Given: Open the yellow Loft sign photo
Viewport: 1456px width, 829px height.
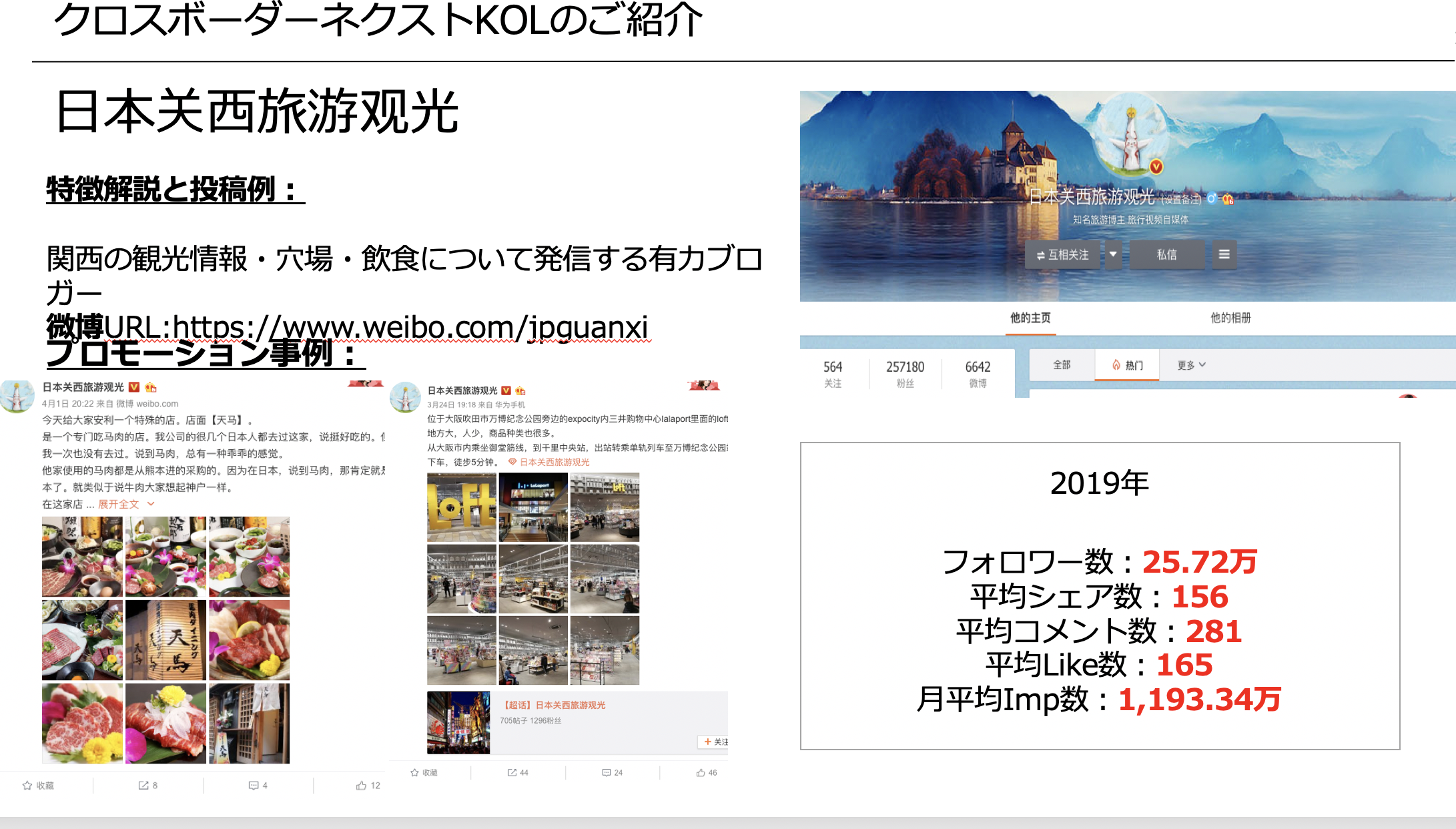Looking at the screenshot, I should [462, 507].
